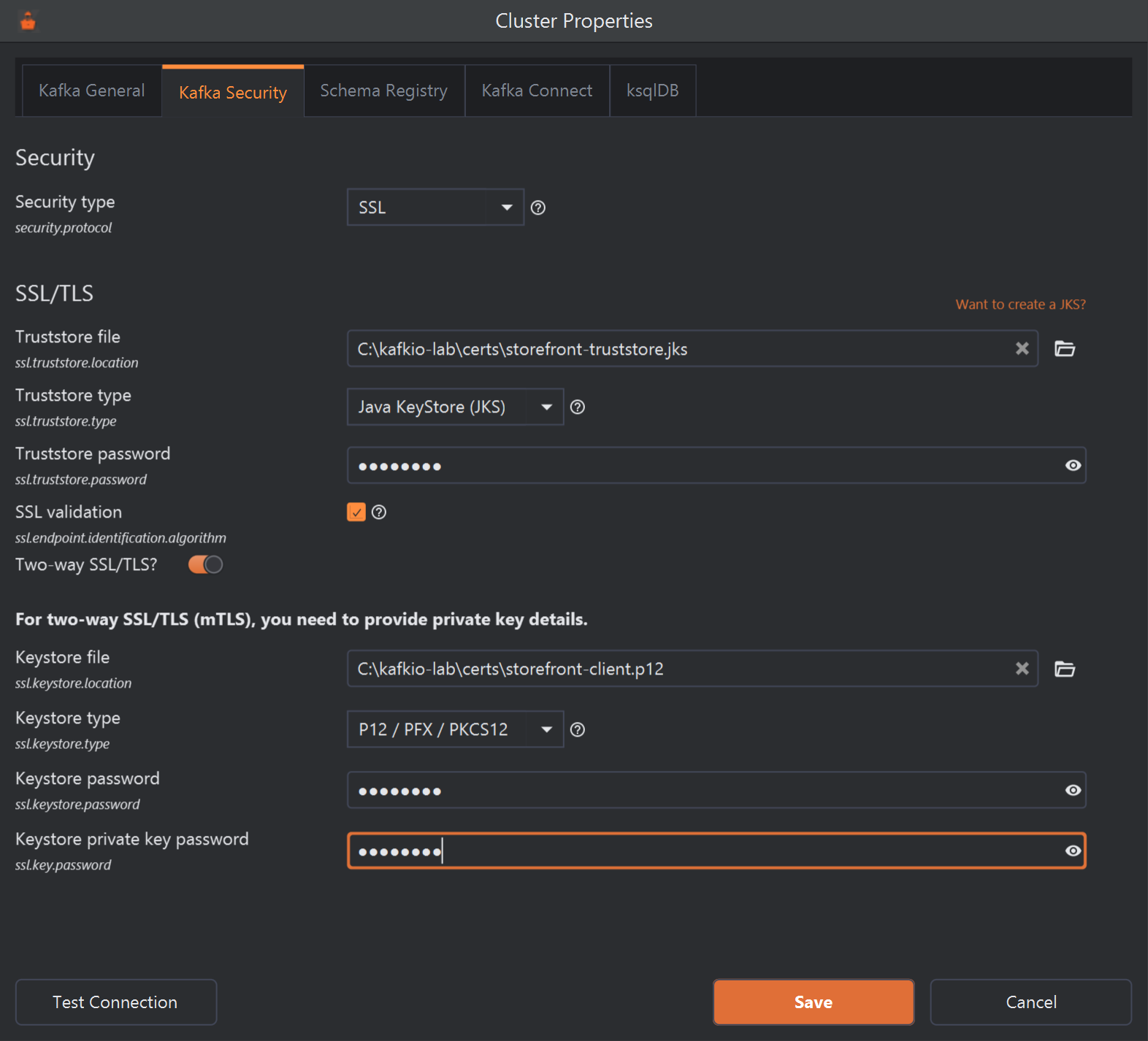
Task: Select the Kafka Security tab
Action: pos(233,92)
